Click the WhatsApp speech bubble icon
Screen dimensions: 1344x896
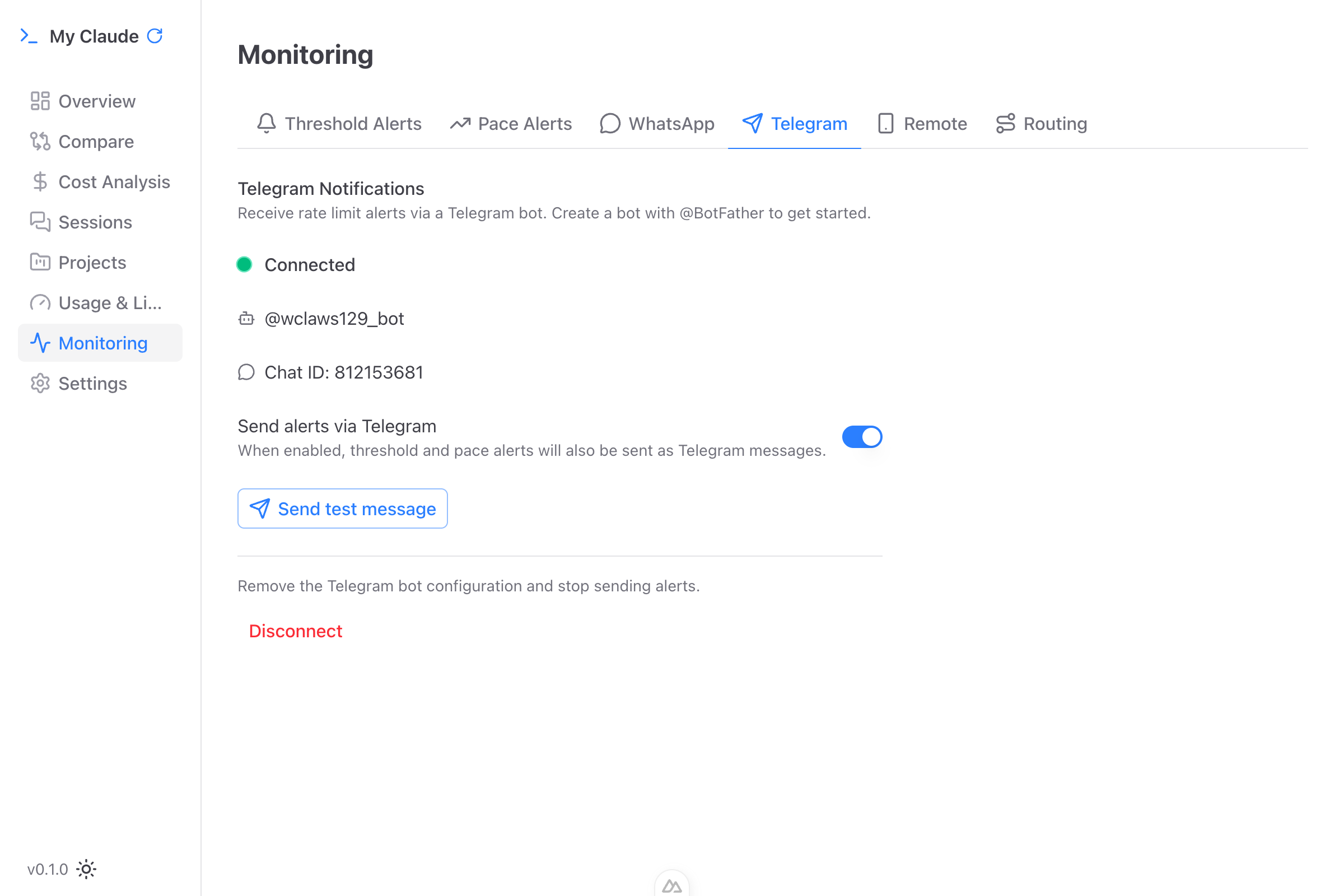pos(610,123)
